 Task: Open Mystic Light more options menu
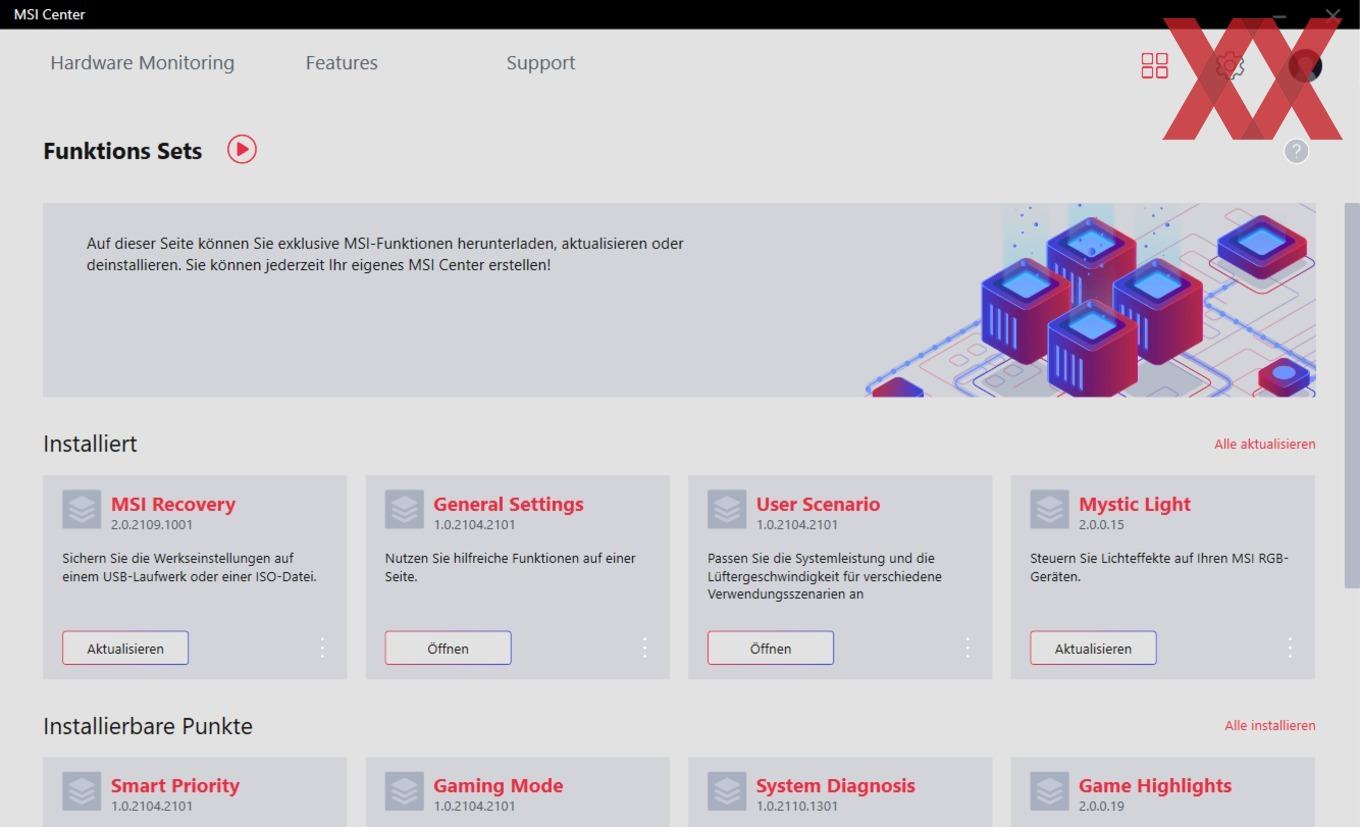1290,648
